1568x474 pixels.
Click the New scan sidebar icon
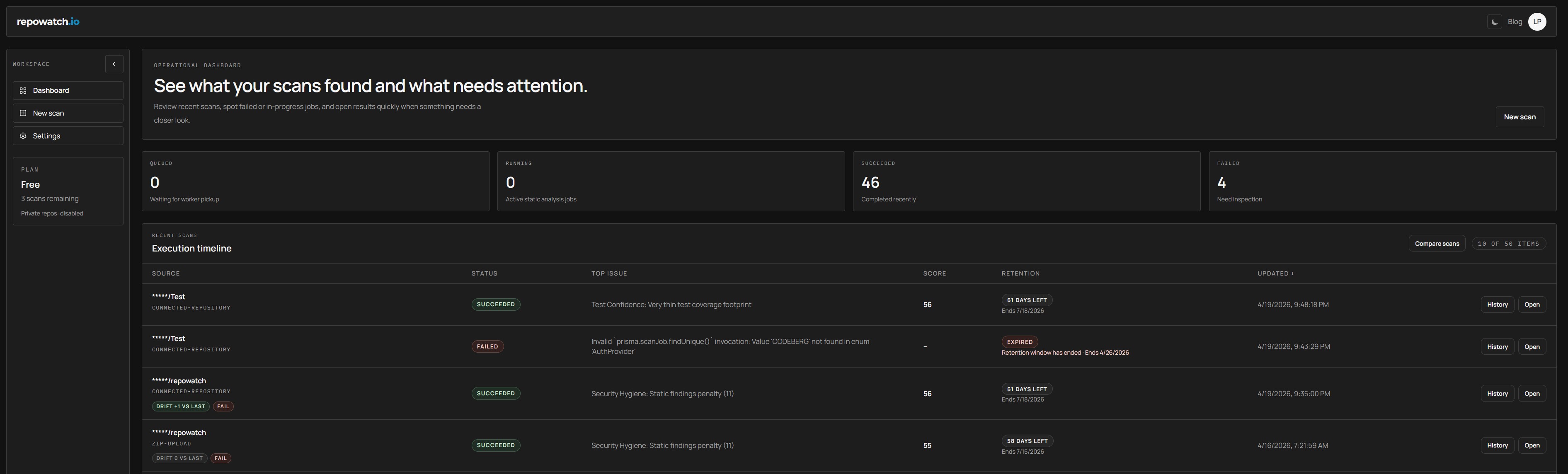point(23,113)
